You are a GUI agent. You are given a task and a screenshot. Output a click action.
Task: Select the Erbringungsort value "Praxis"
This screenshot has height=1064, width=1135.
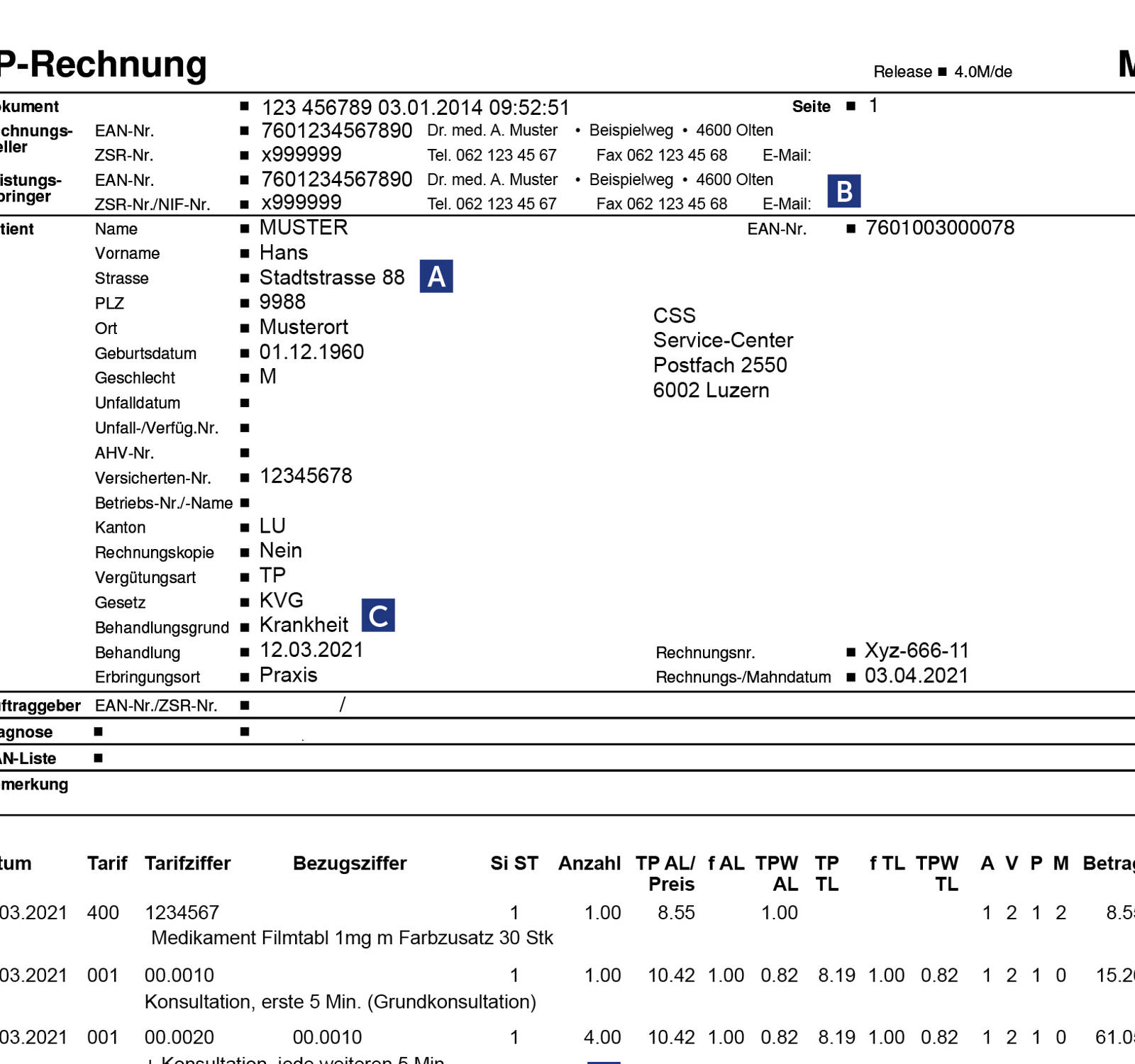click(288, 675)
